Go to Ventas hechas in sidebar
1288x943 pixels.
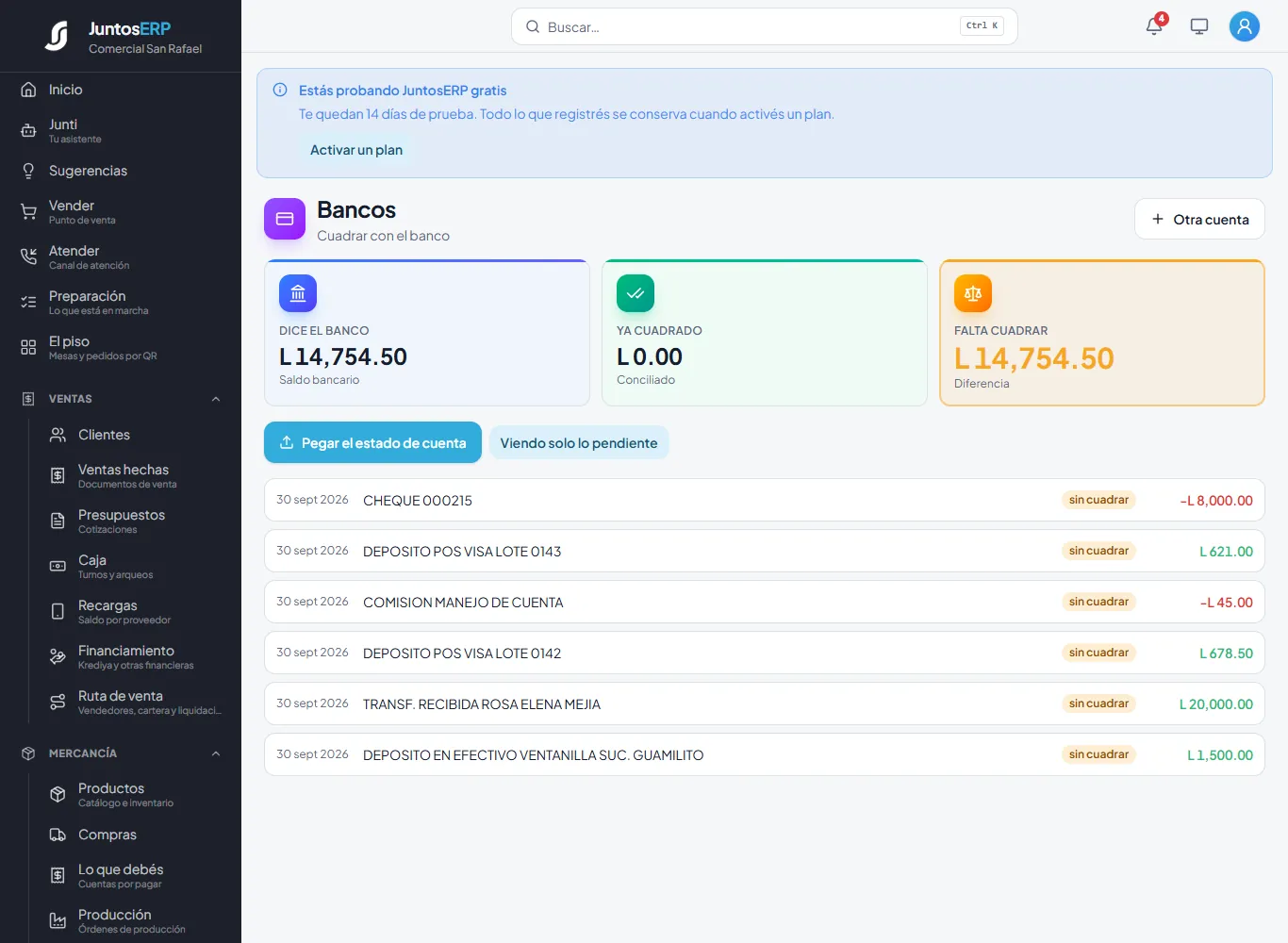135,476
